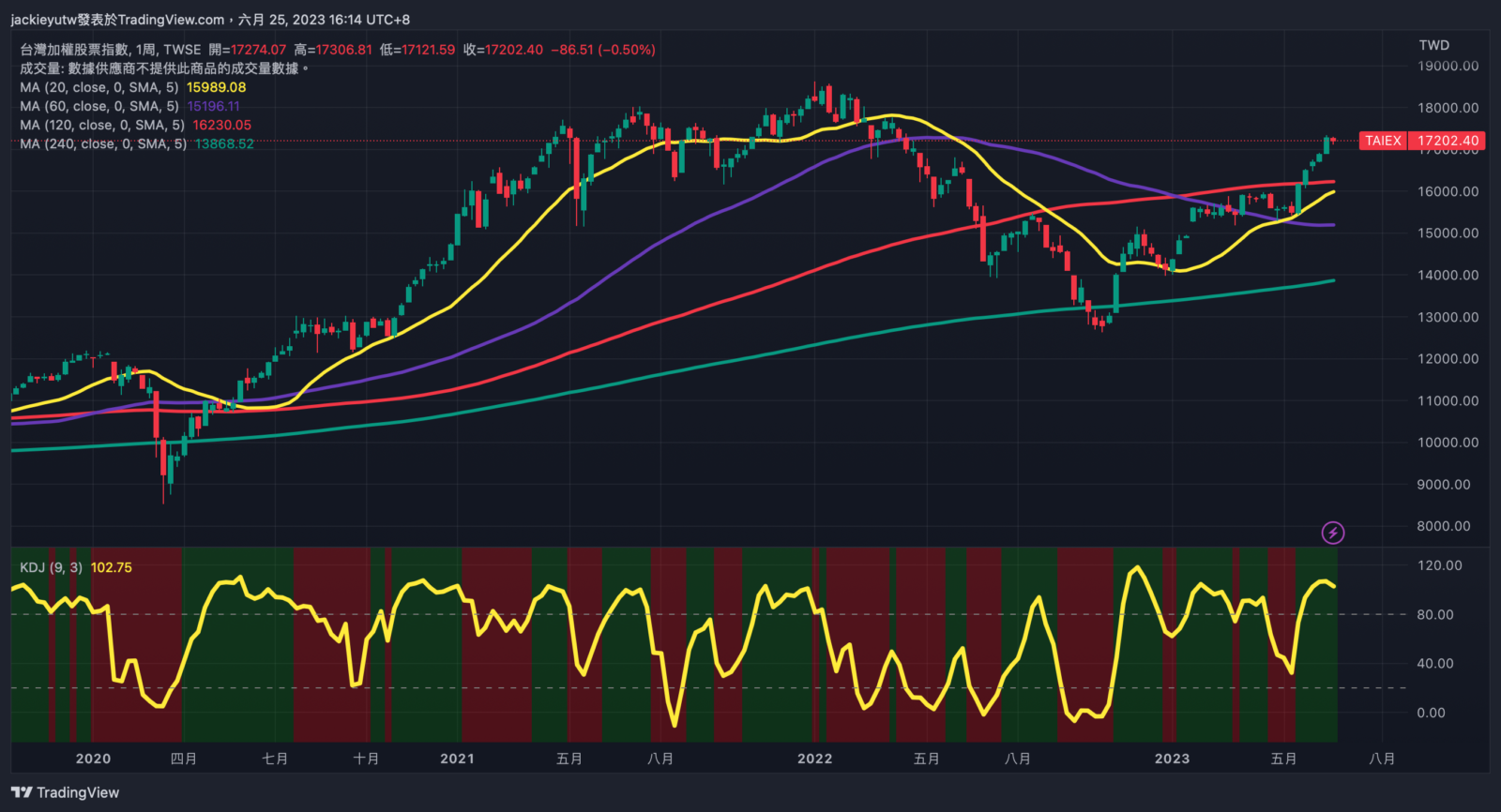Click the 17202.40 current price label
The image size is (1501, 812).
1448,141
